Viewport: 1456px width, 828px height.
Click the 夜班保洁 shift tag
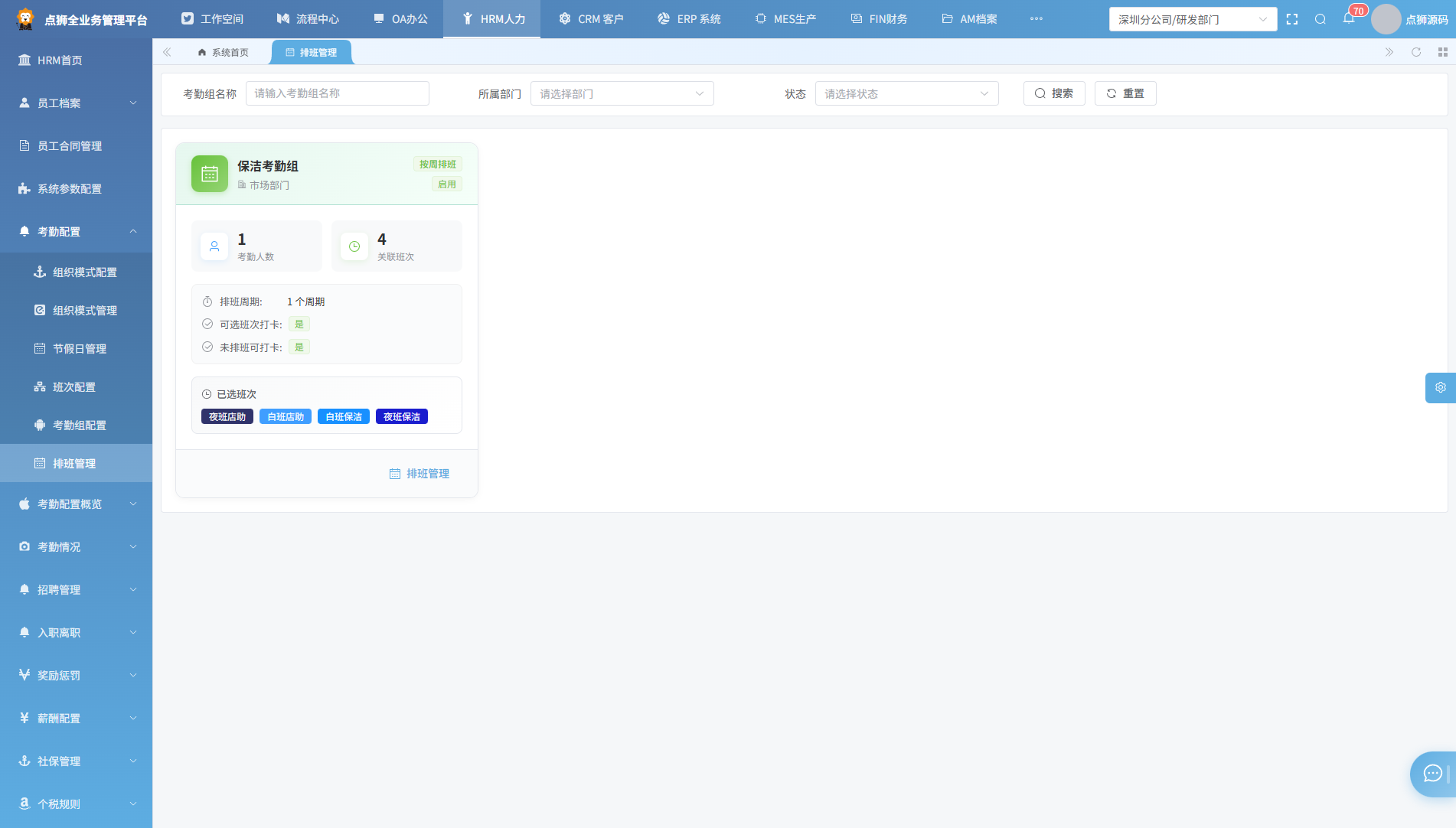tap(402, 416)
